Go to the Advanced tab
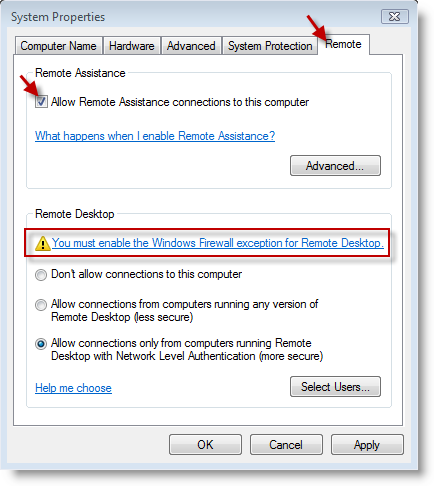The height and width of the screenshot is (486, 434). click(191, 46)
